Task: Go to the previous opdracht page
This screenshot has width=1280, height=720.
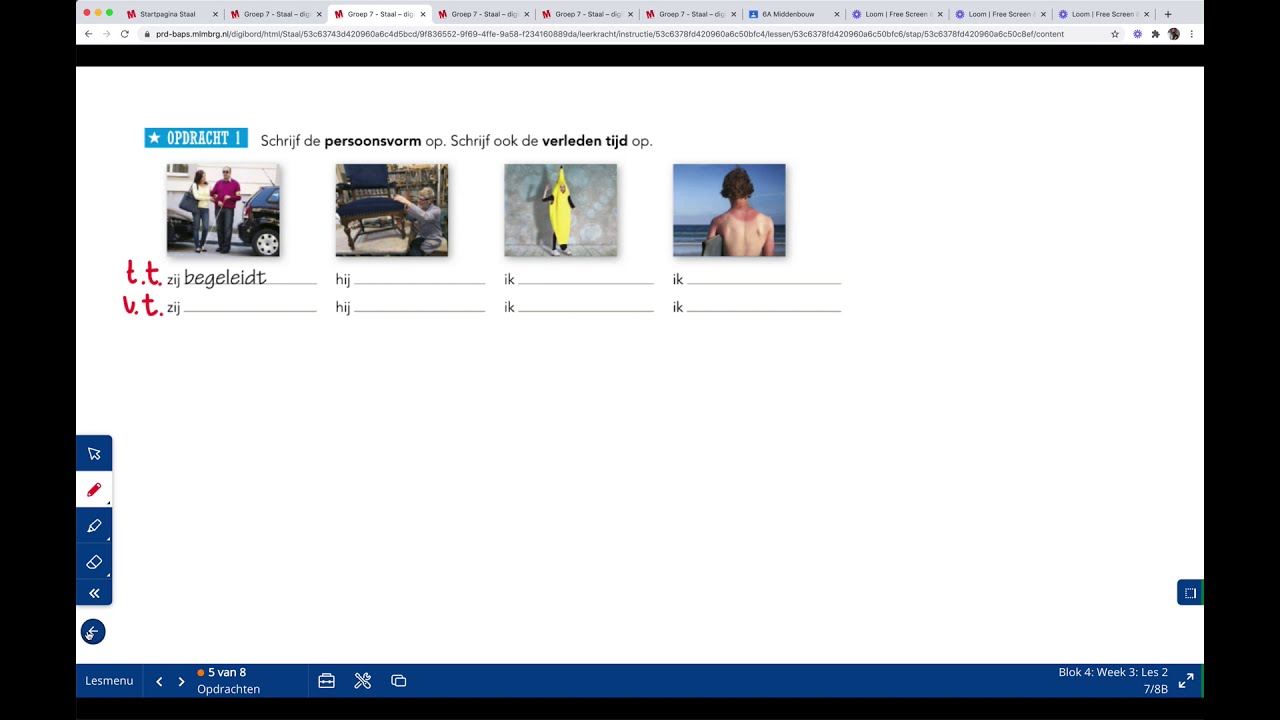Action: [x=159, y=681]
